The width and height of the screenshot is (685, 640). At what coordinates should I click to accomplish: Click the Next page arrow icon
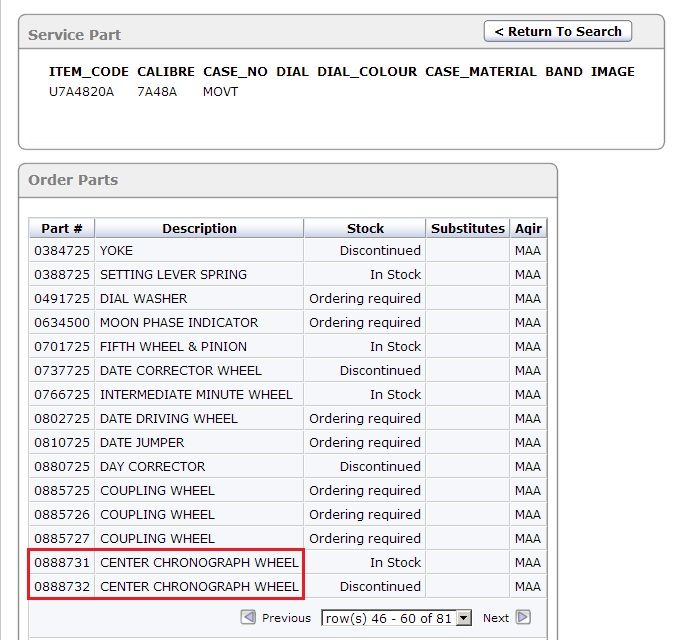(x=523, y=618)
